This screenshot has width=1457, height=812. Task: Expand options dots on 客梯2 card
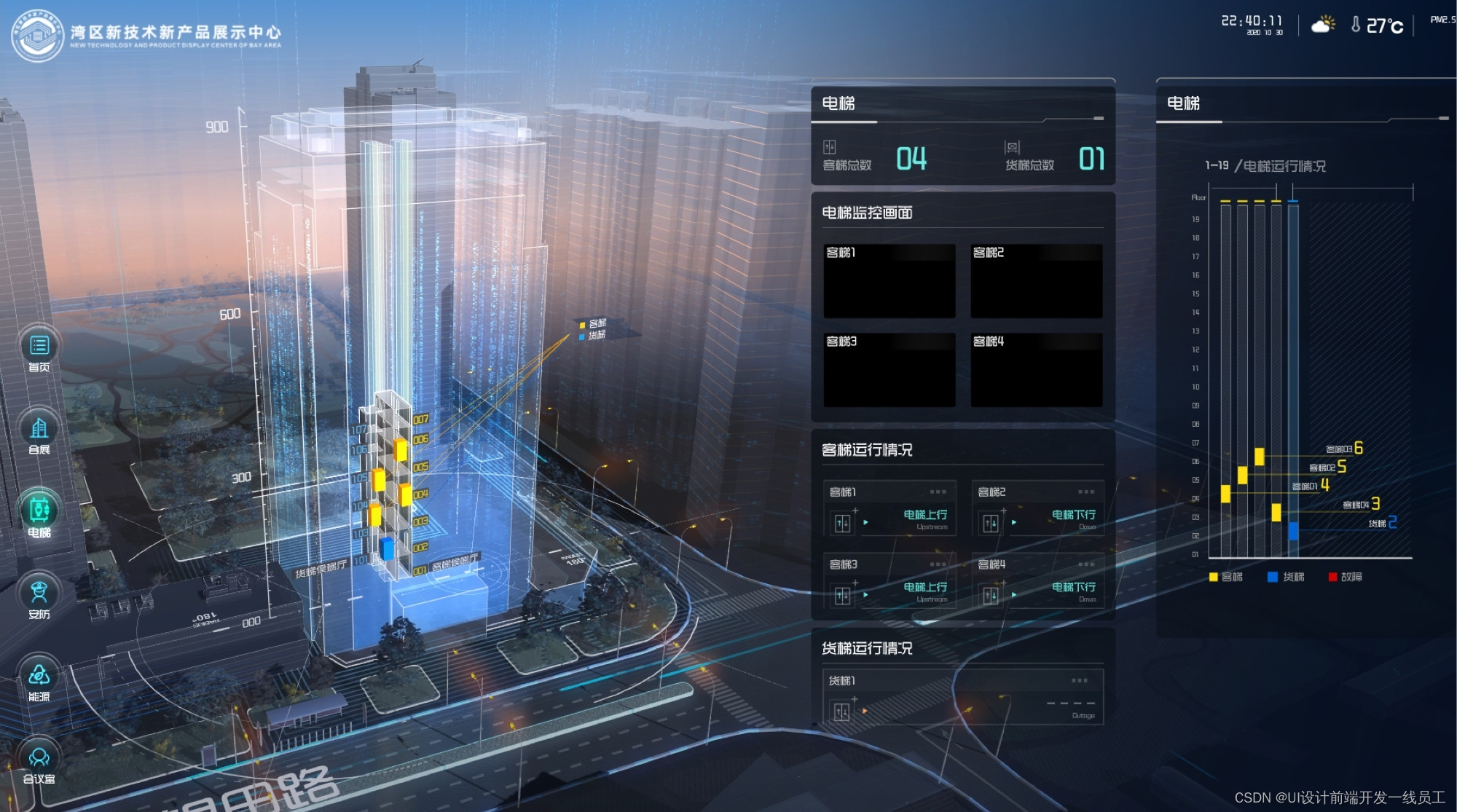click(1085, 492)
